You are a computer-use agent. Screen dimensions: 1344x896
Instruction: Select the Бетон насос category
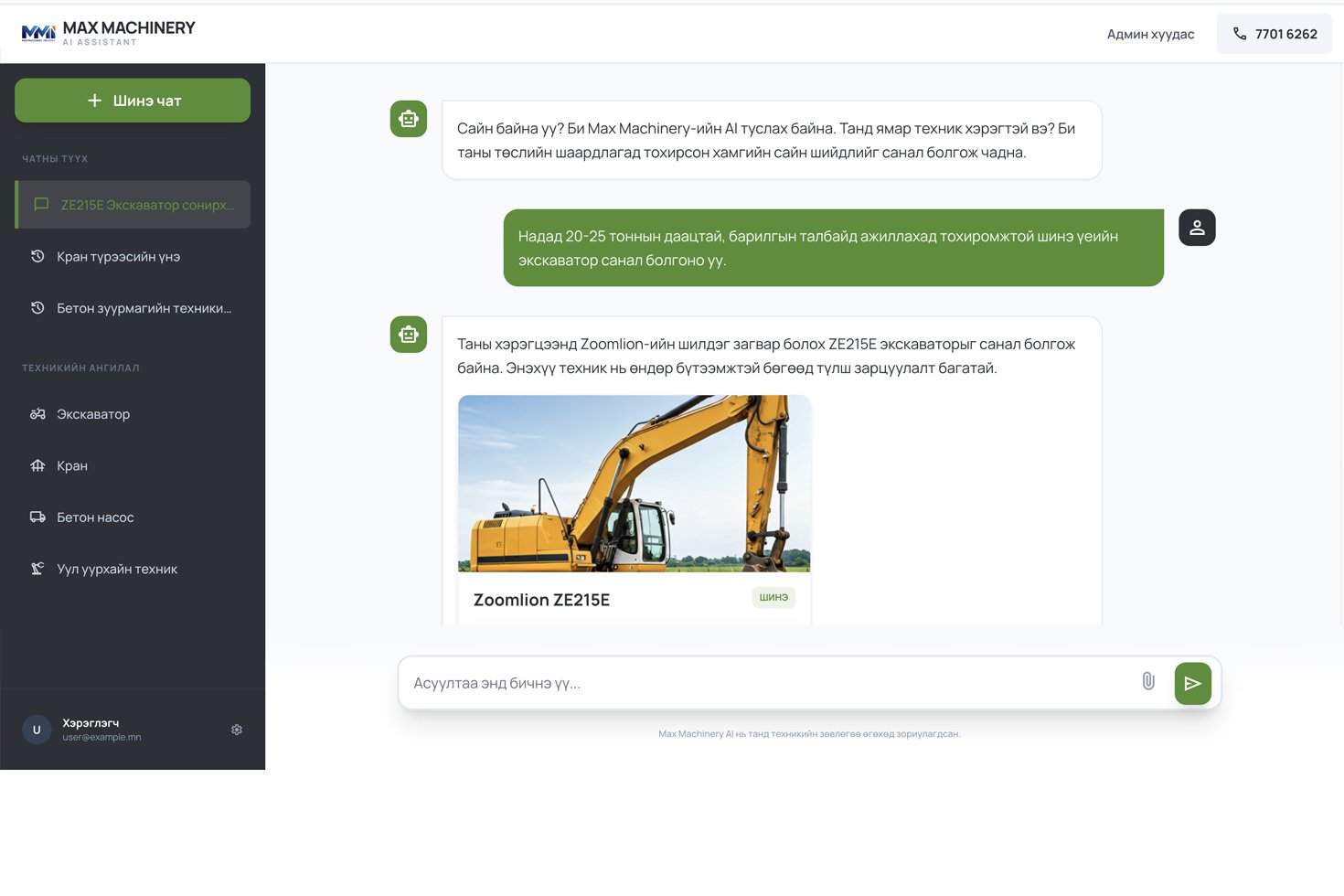133,517
